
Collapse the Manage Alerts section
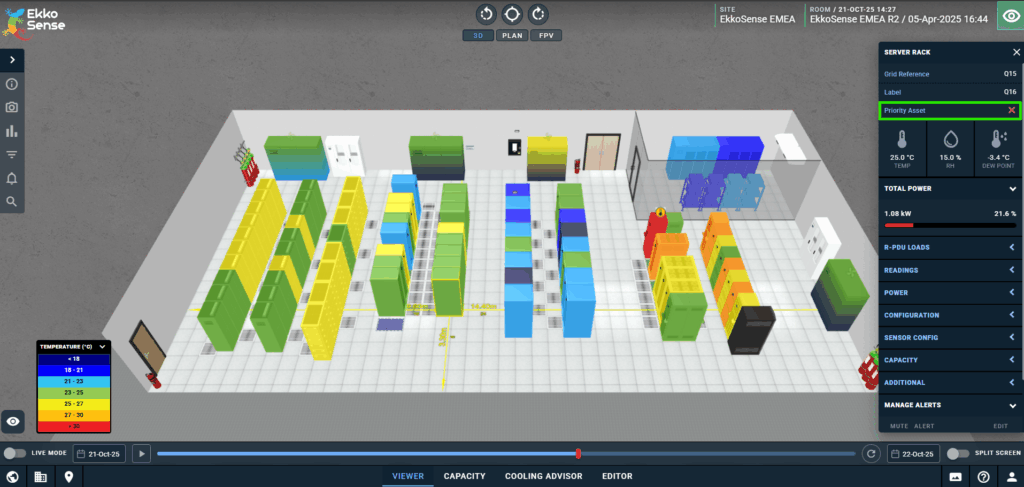pyautogui.click(x=950, y=405)
